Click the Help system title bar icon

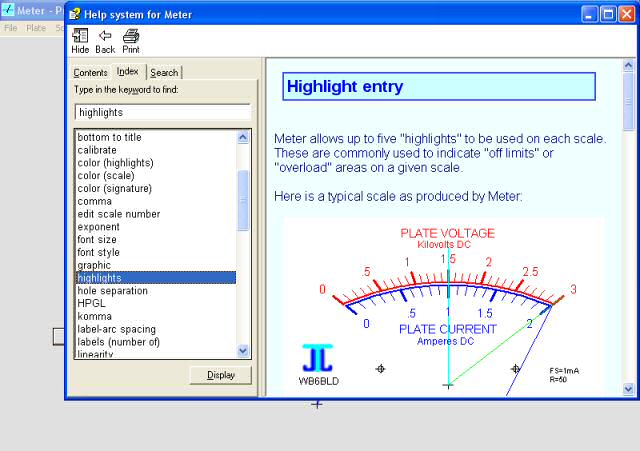(x=77, y=15)
